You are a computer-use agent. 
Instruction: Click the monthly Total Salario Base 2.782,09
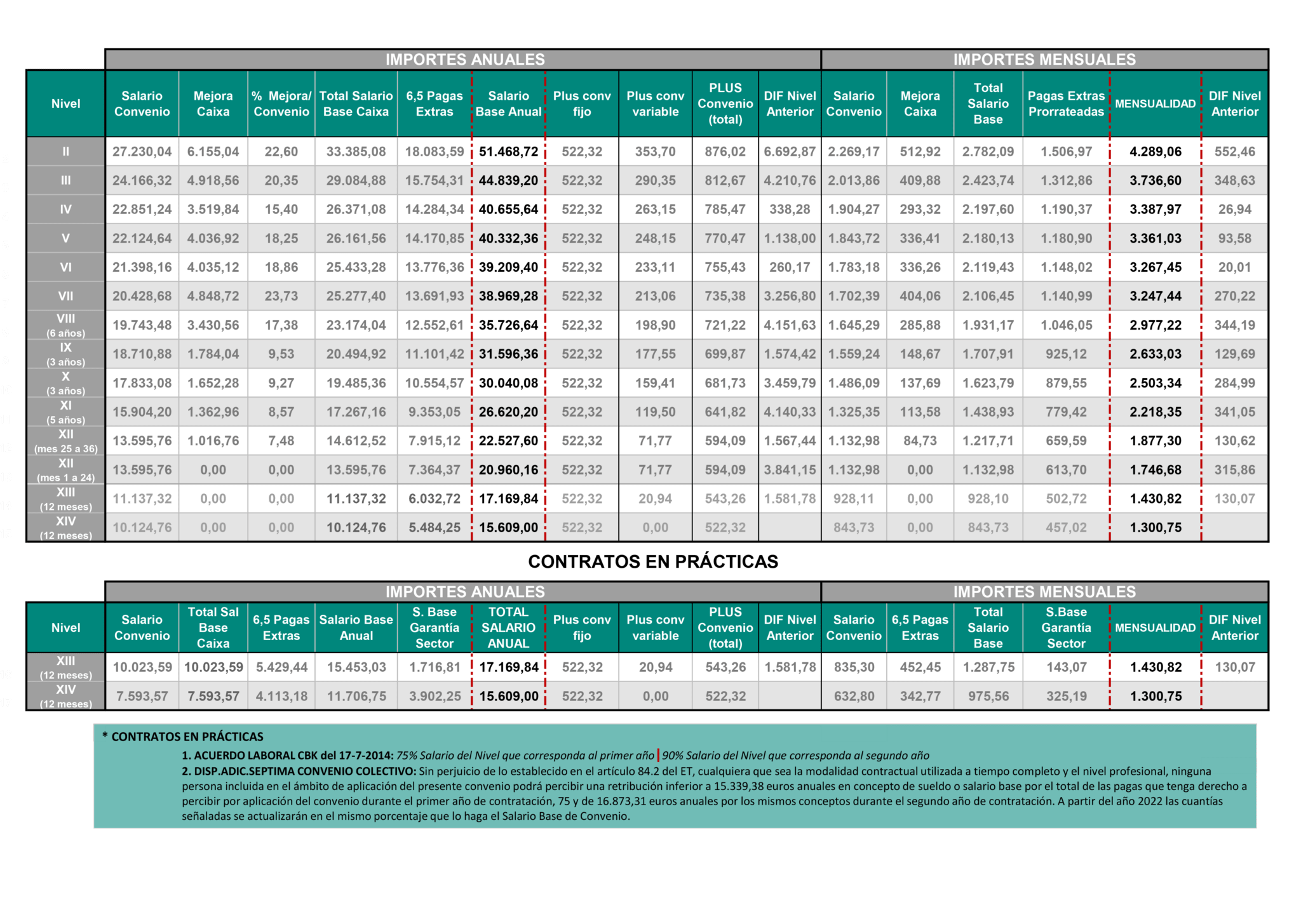(988, 152)
